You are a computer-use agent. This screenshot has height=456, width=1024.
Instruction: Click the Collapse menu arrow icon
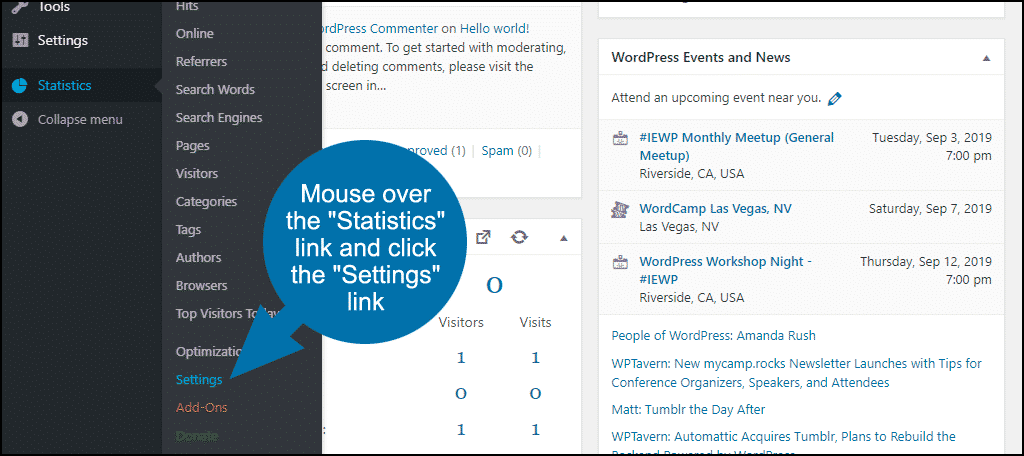20,120
